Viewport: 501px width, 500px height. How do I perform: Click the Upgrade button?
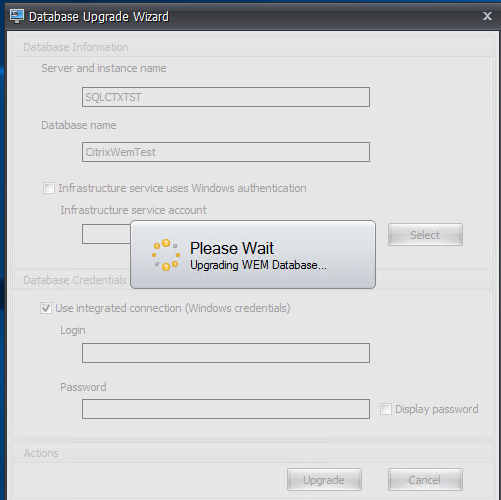(x=324, y=480)
